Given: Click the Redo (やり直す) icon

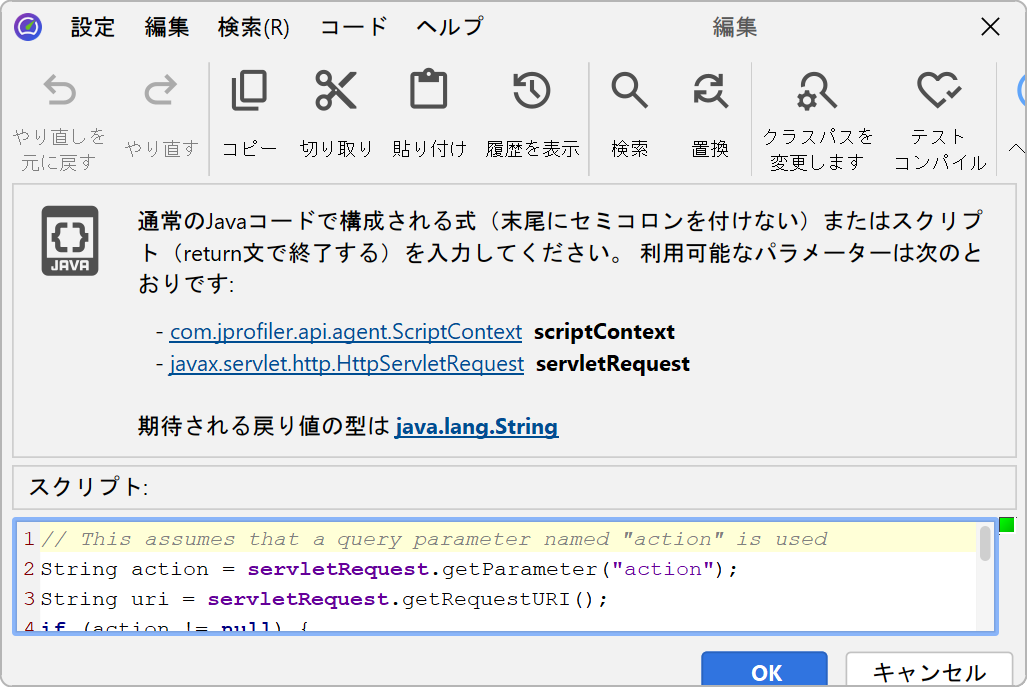Looking at the screenshot, I should (161, 93).
